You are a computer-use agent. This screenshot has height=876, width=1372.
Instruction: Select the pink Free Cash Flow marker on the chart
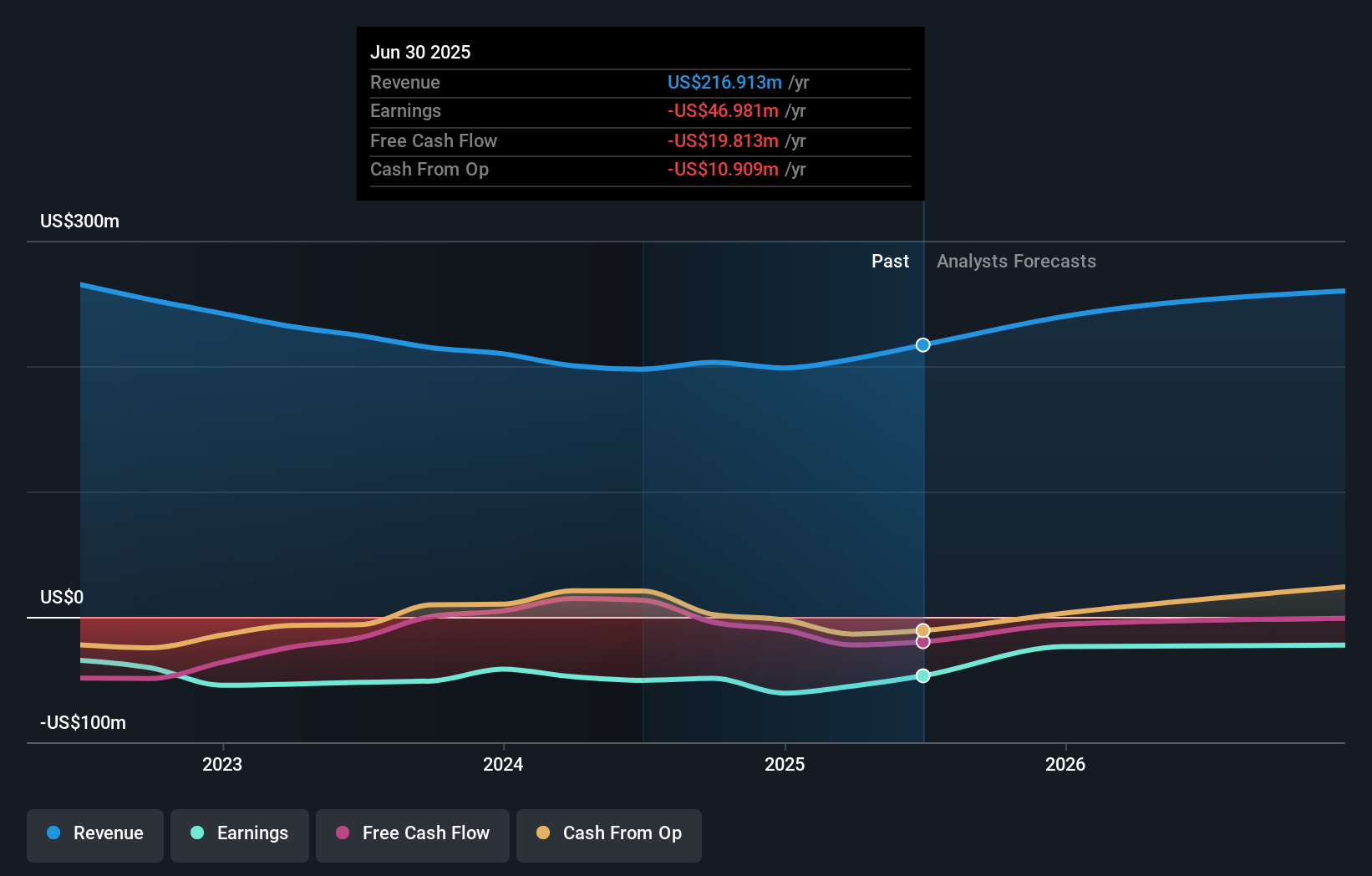click(x=922, y=642)
